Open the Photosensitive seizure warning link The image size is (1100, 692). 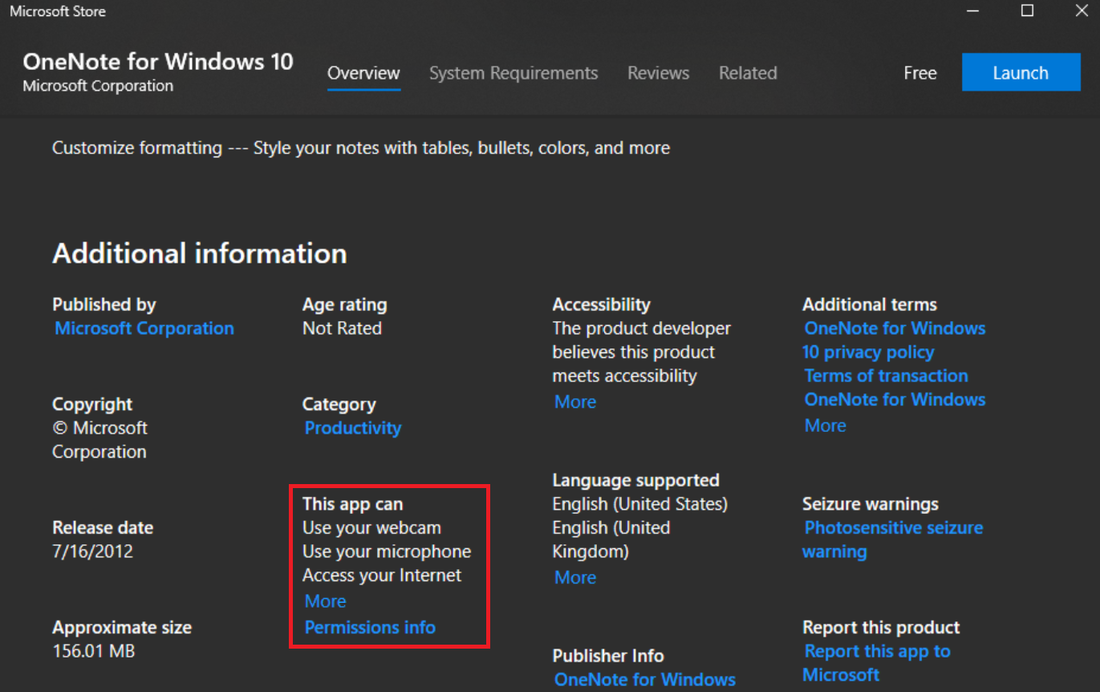893,540
